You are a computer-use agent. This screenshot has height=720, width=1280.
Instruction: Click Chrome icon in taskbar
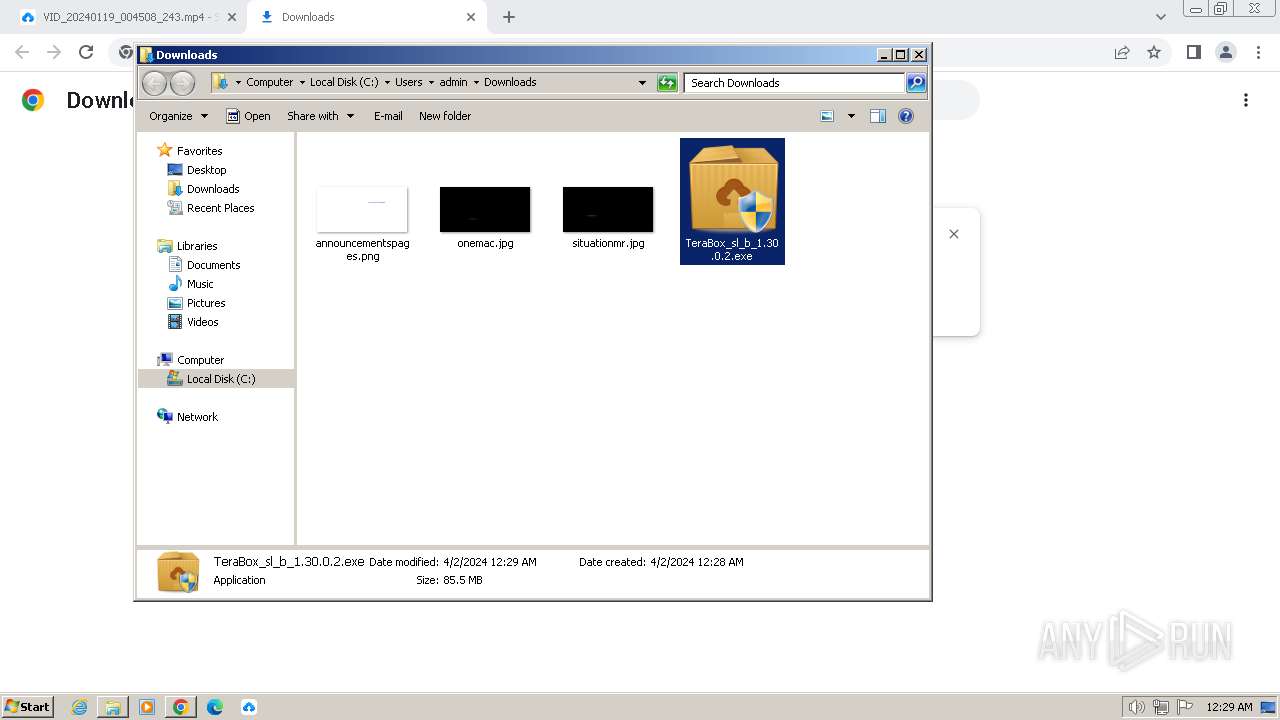(181, 707)
